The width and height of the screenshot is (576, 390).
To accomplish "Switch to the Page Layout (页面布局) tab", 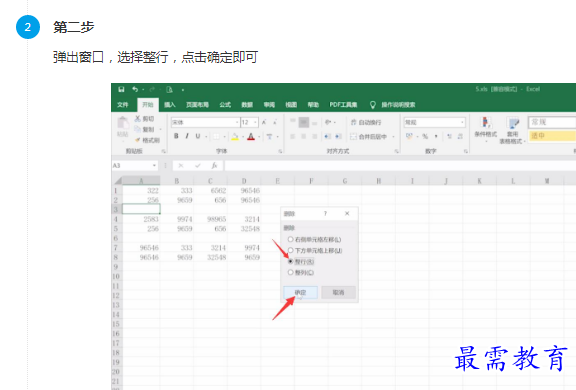I will click(197, 105).
